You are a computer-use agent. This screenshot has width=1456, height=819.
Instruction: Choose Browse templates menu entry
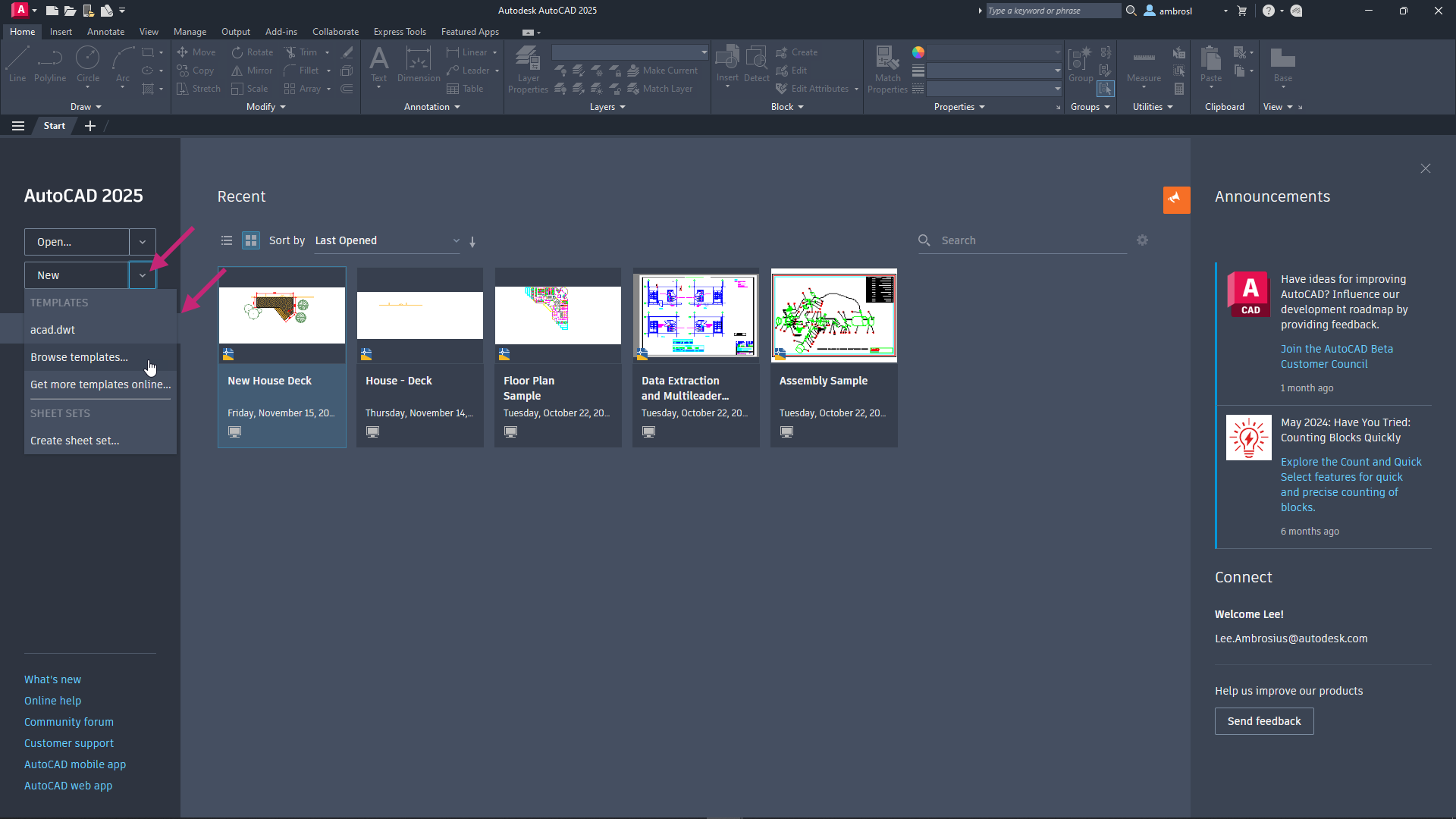pyautogui.click(x=79, y=357)
